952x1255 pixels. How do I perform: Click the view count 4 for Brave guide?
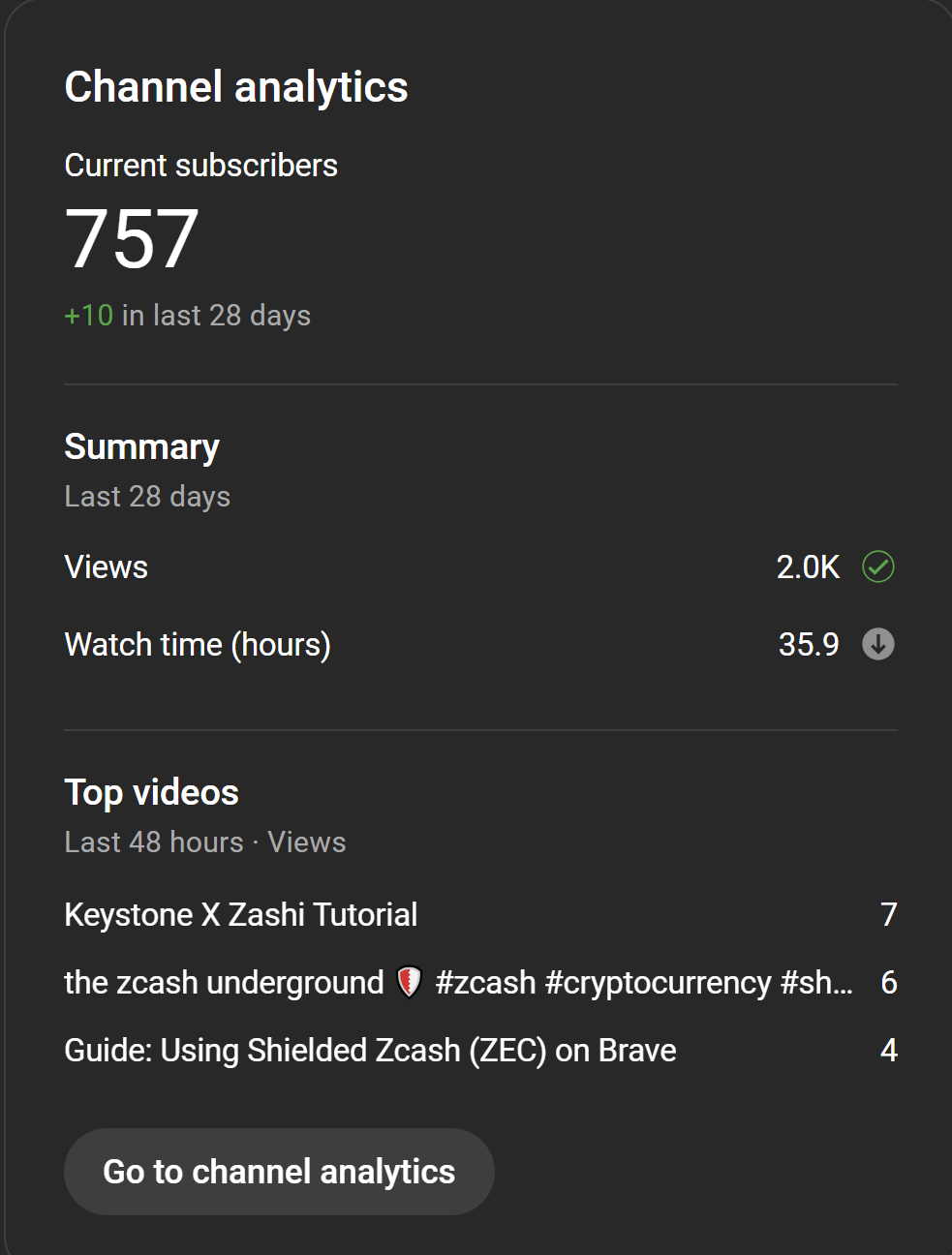coord(889,1051)
